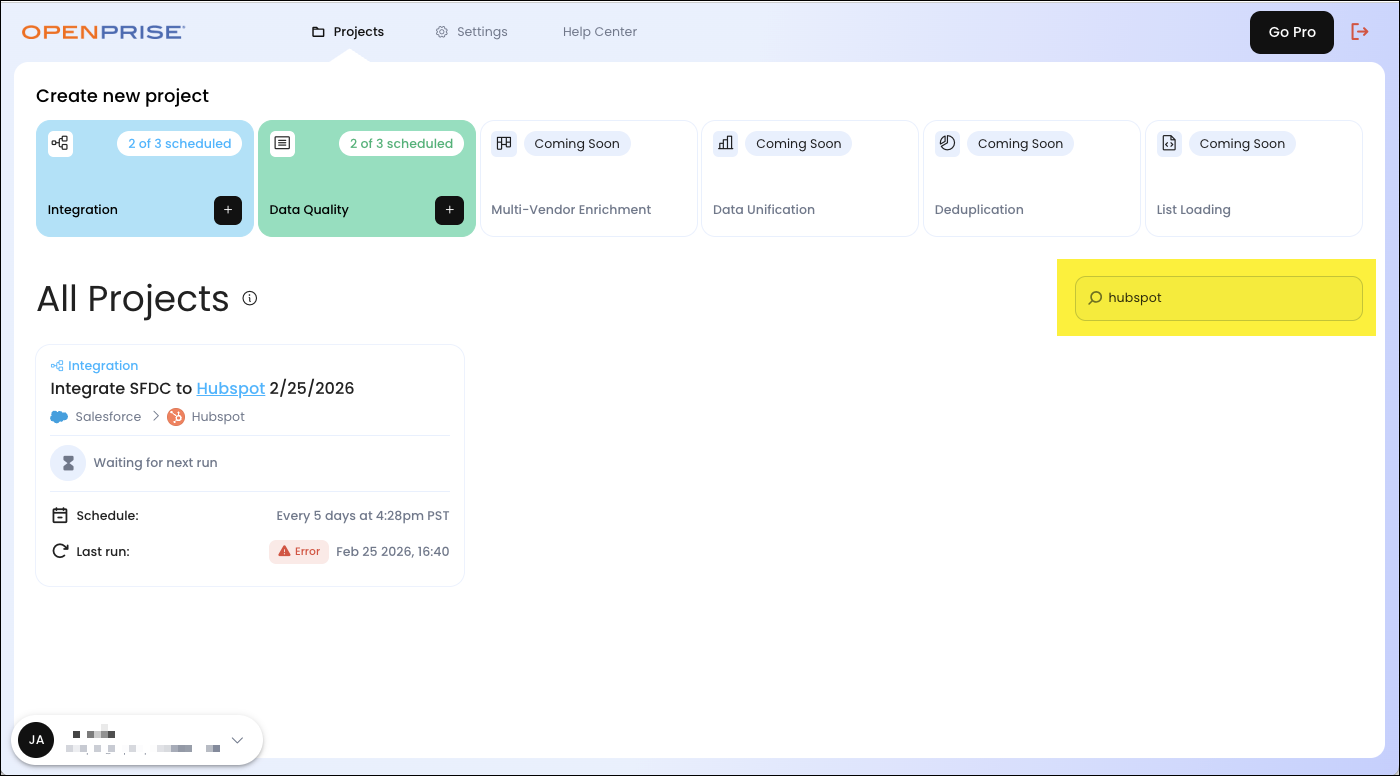This screenshot has height=776, width=1400.
Task: Click the JA user avatar
Action: [36, 740]
